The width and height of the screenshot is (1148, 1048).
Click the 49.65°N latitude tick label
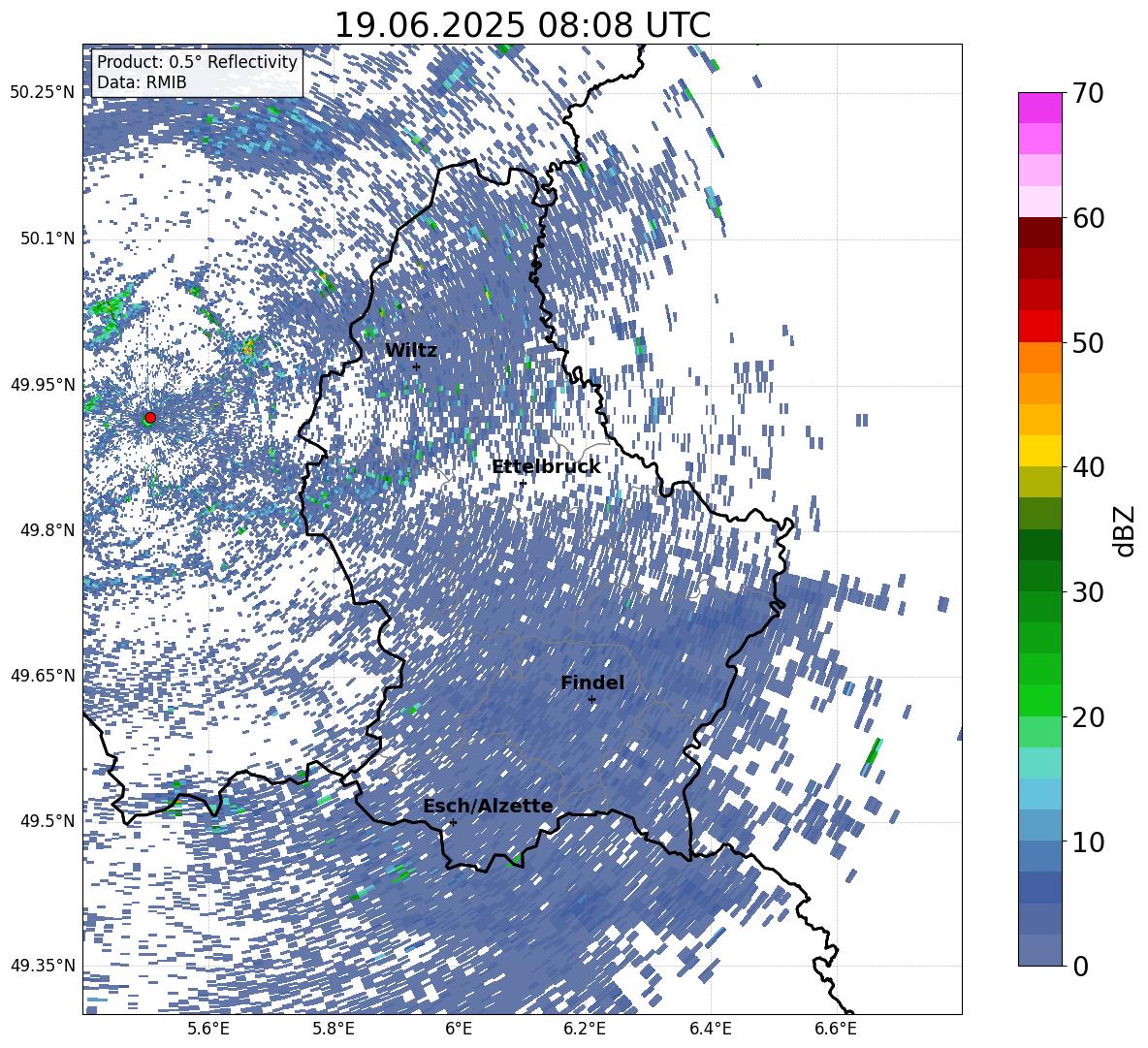43,676
